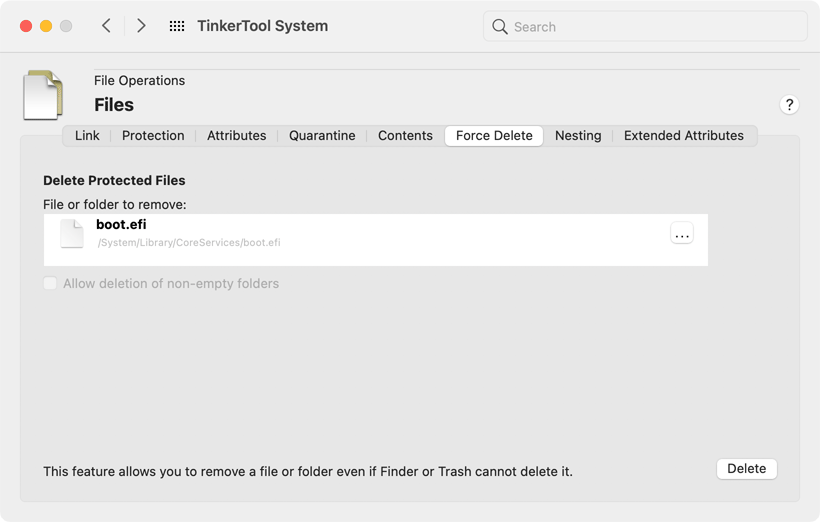
Task: Switch to the Nesting tab
Action: coord(578,135)
